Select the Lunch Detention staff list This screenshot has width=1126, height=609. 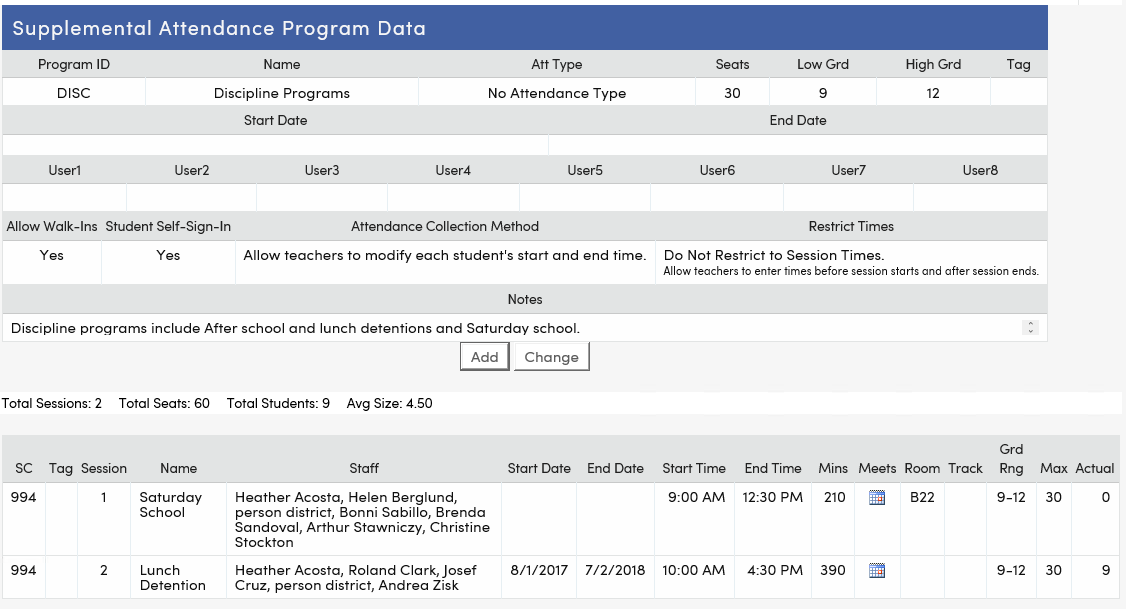click(x=355, y=577)
